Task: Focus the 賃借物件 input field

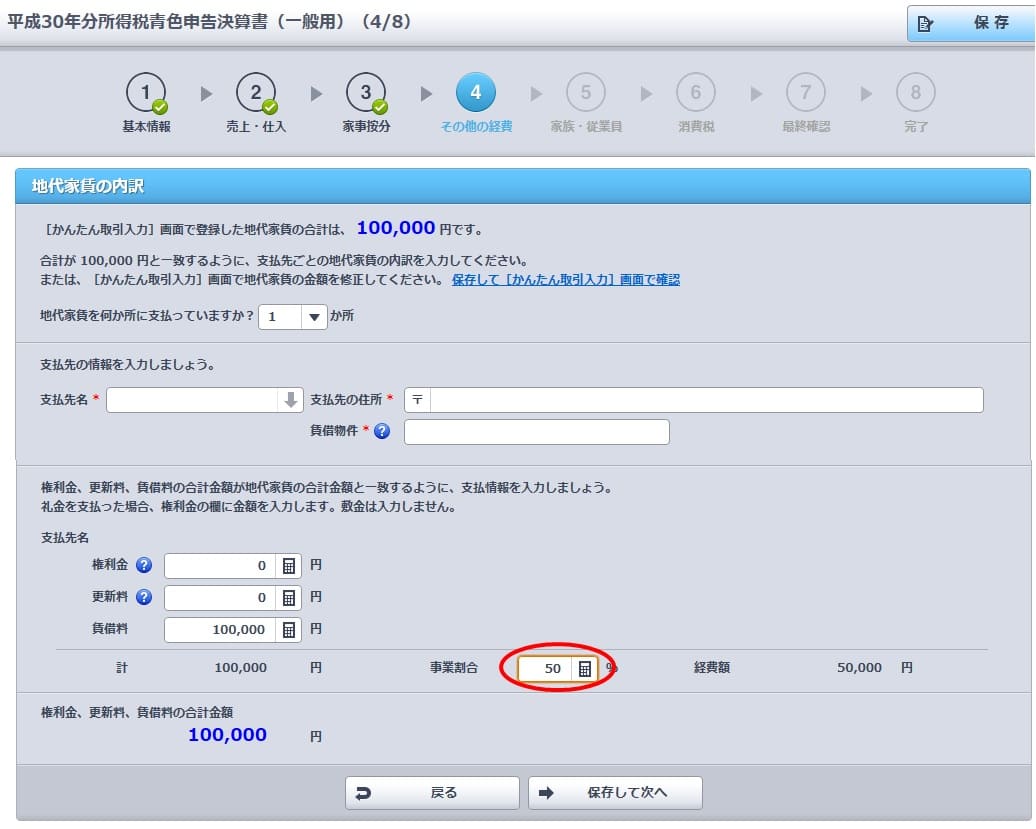Action: click(x=536, y=432)
